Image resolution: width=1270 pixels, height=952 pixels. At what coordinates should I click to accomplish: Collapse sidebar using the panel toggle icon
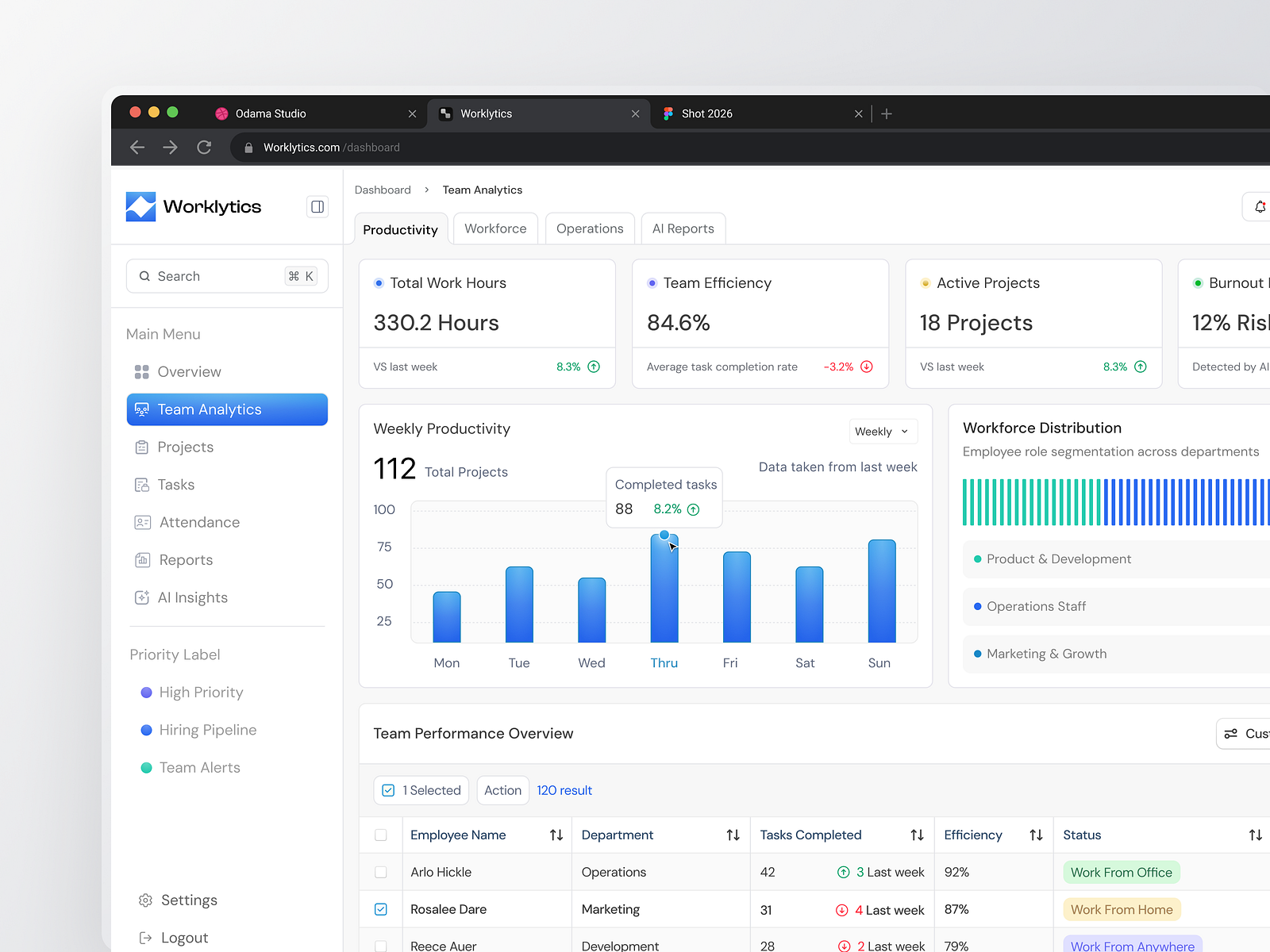click(317, 207)
